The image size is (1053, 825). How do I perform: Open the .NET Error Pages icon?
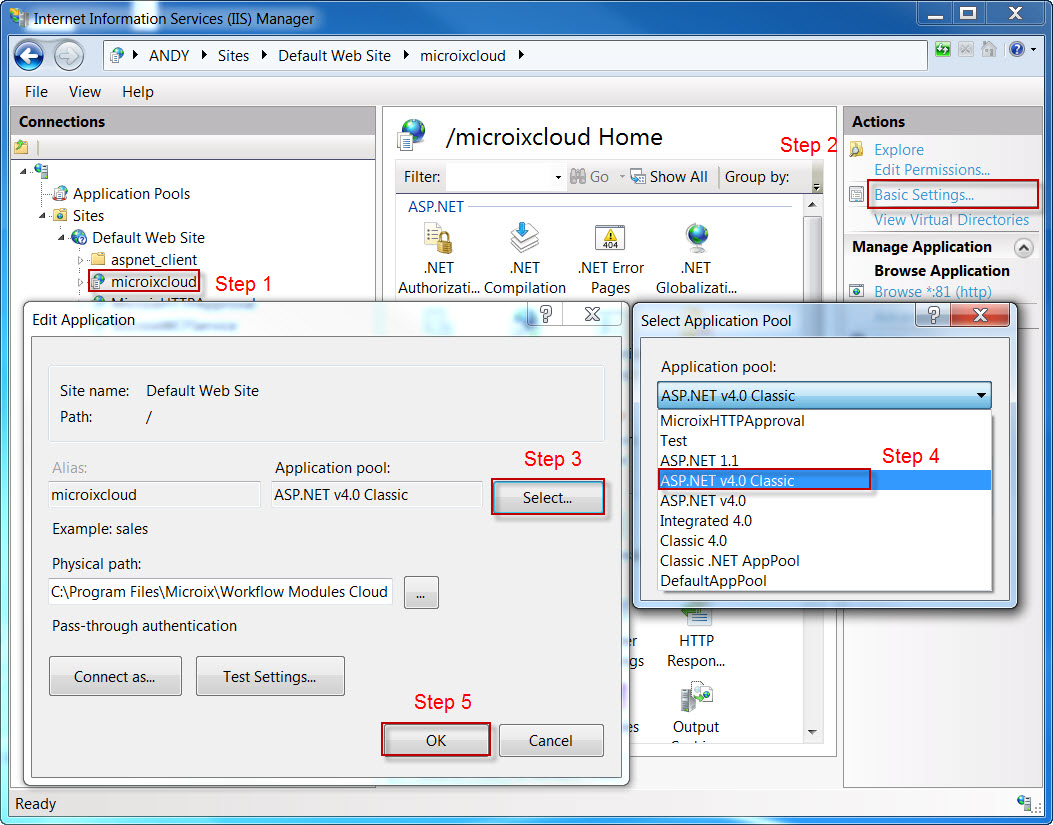click(x=610, y=240)
